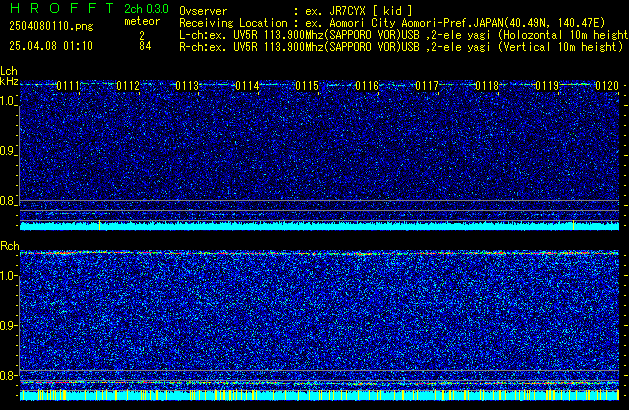
Task: Click the Rch 0.9 frequency label
Action: pyautogui.click(x=8, y=325)
